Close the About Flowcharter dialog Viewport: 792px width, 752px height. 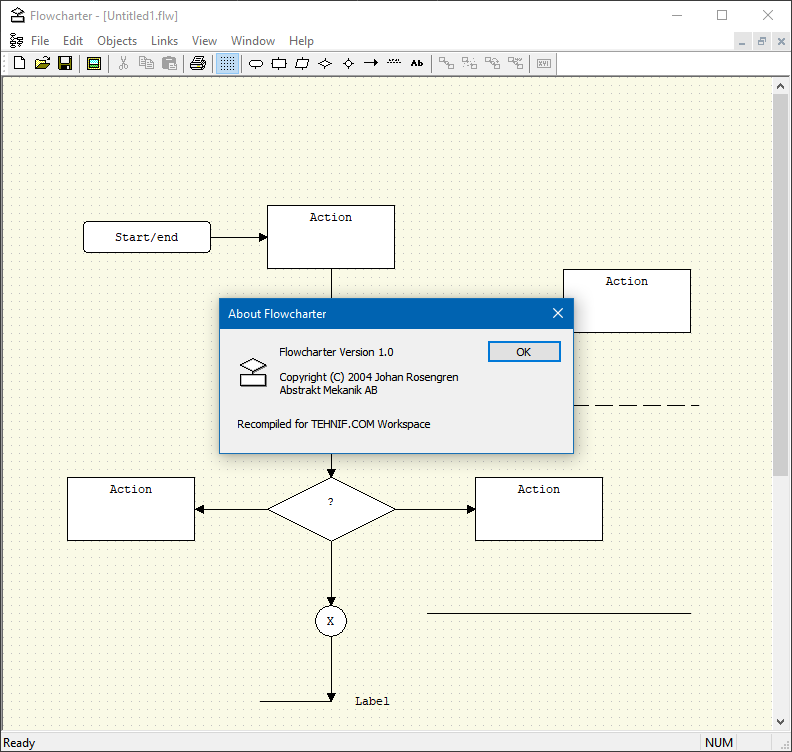[558, 313]
